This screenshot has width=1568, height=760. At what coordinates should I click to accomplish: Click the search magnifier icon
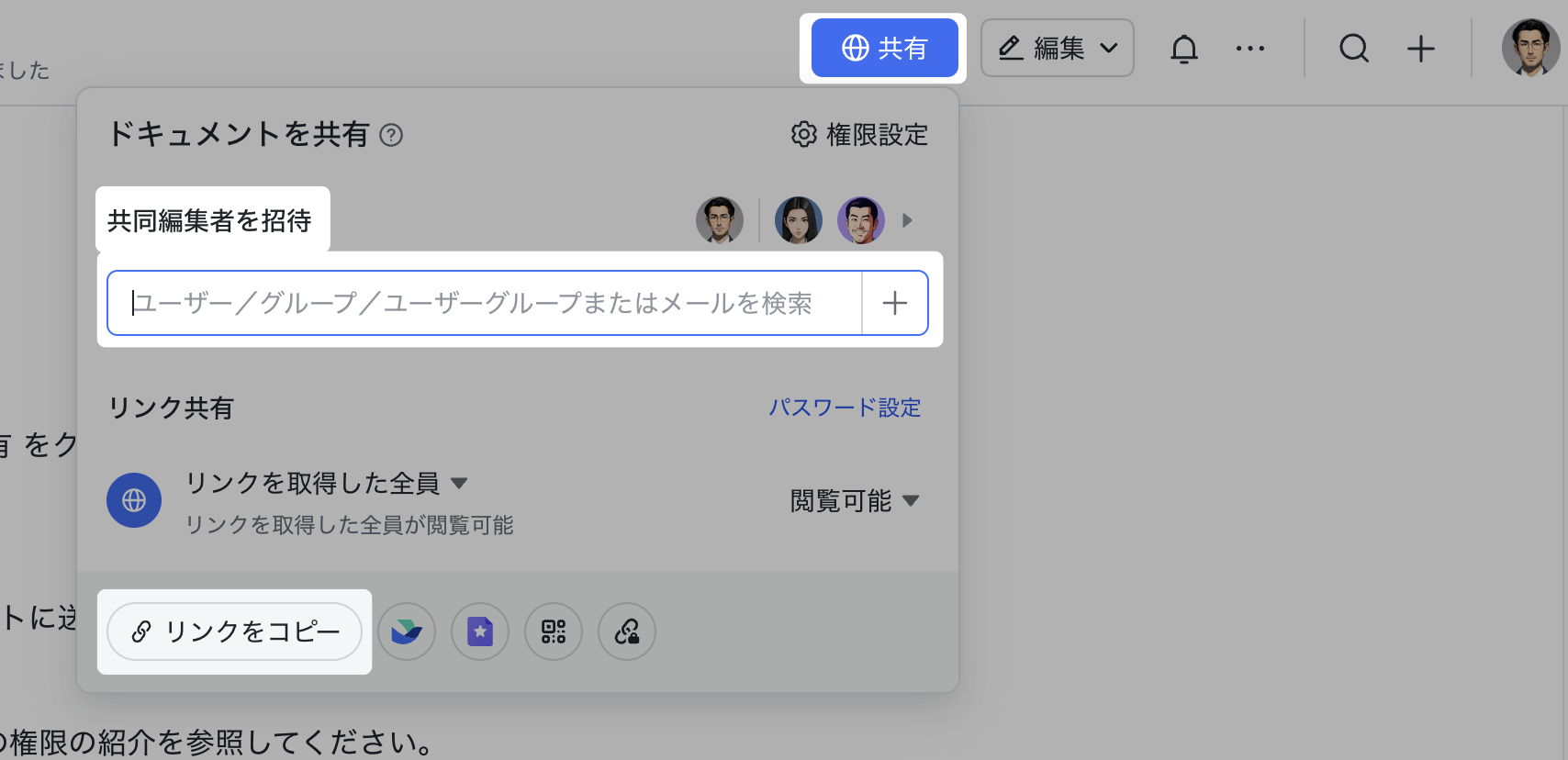click(1354, 48)
